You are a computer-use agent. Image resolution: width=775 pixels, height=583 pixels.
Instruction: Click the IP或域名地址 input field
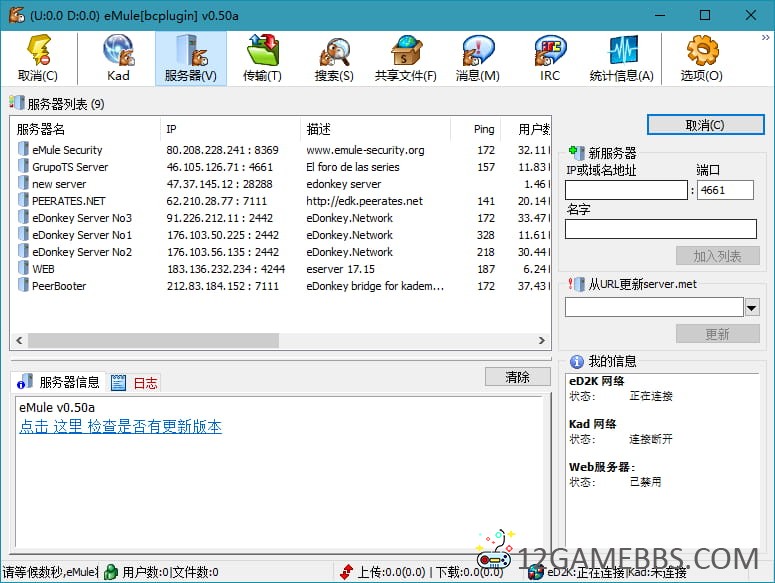tap(626, 190)
